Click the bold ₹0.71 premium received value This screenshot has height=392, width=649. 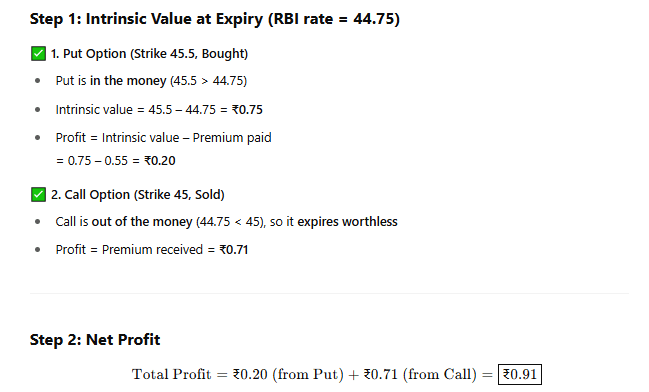233,250
